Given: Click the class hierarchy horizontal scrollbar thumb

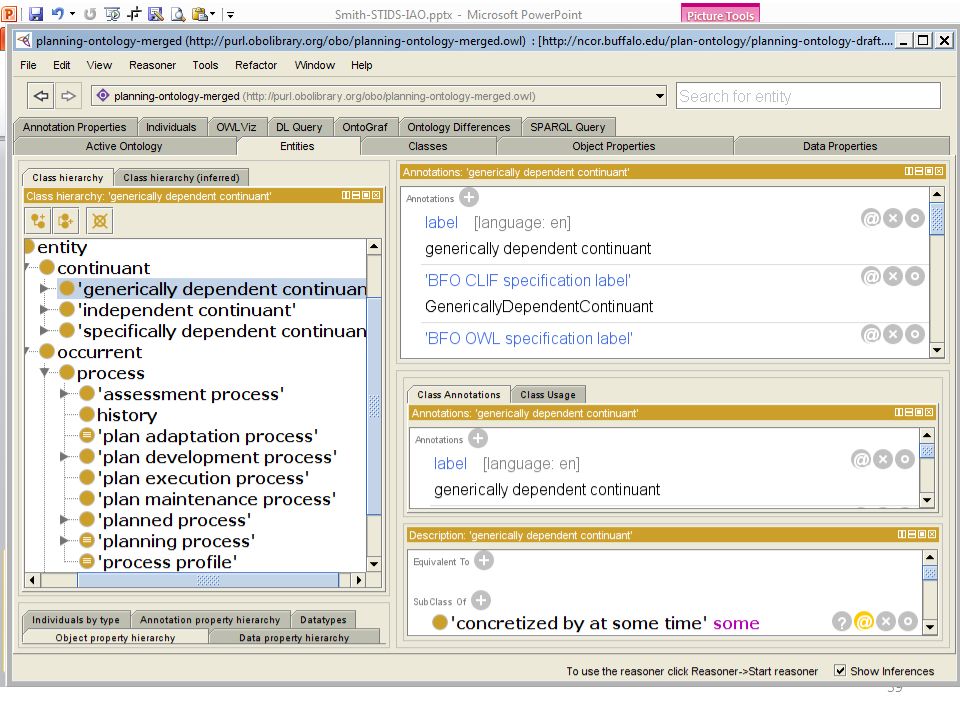Looking at the screenshot, I should click(x=208, y=579).
